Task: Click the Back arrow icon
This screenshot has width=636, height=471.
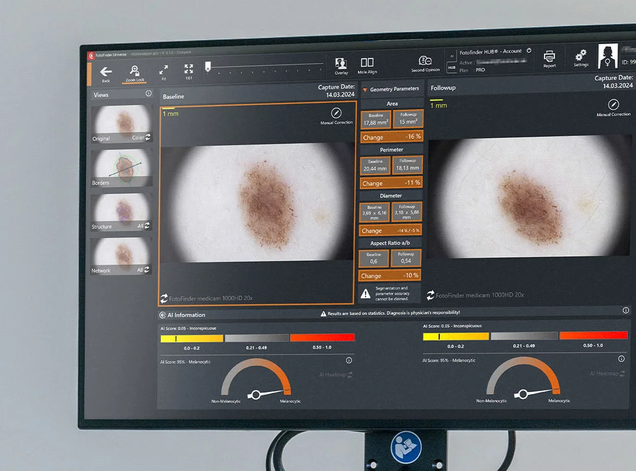Action: 106,72
